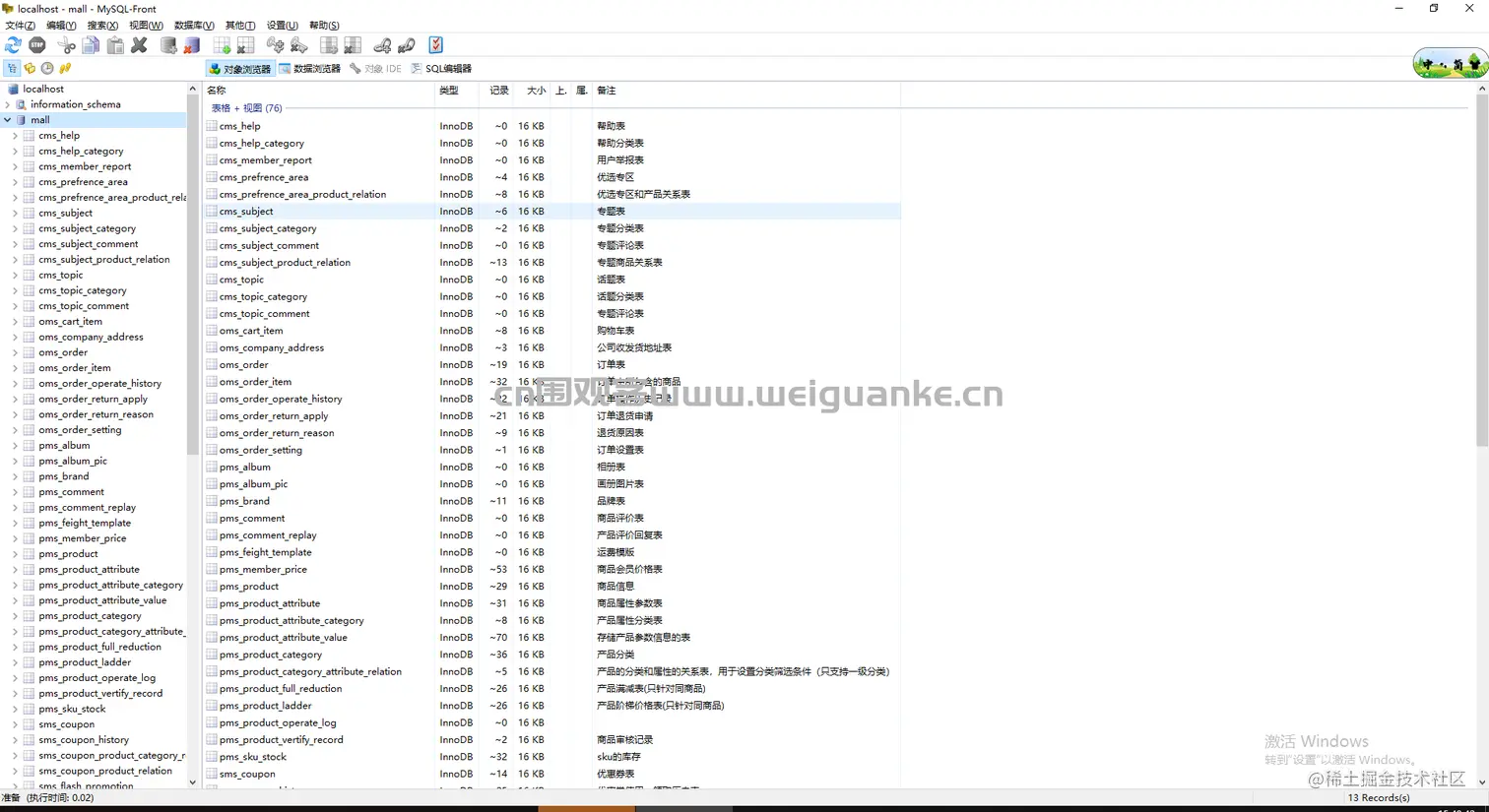Click object list vertical scrollbar thumb
This screenshot has width=1489, height=812.
click(x=1481, y=271)
